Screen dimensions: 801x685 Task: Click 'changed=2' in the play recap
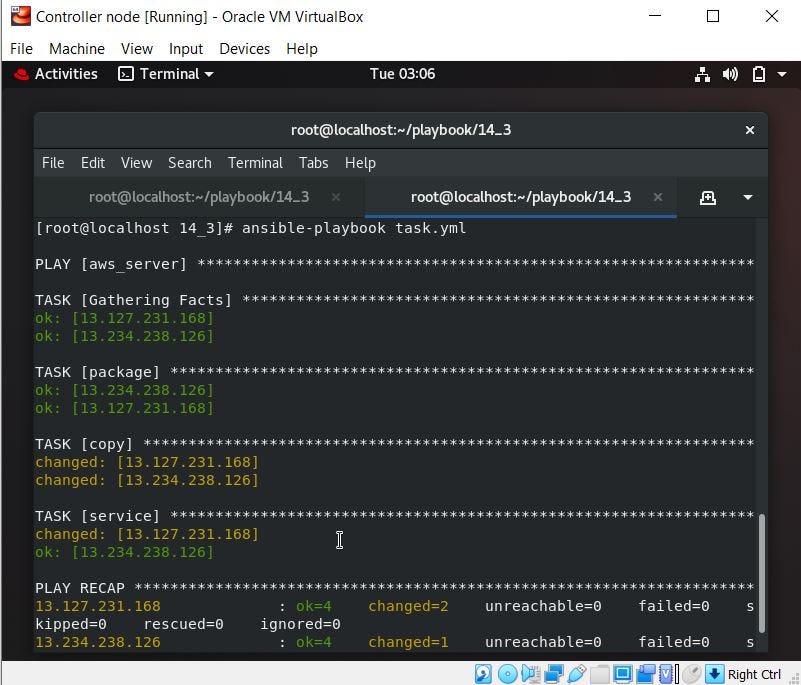(x=408, y=606)
